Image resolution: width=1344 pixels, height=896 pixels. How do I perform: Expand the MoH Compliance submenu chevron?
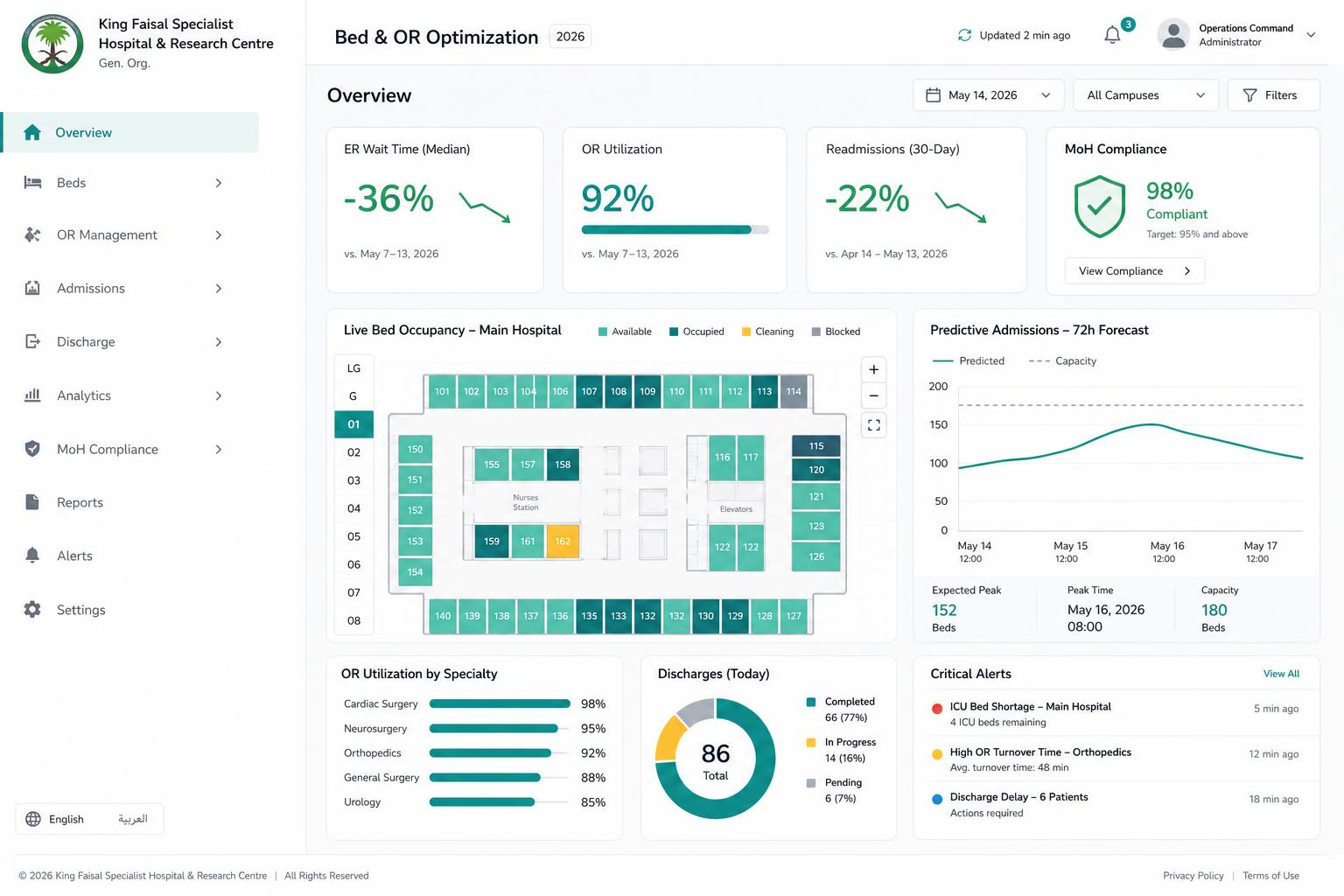click(219, 449)
